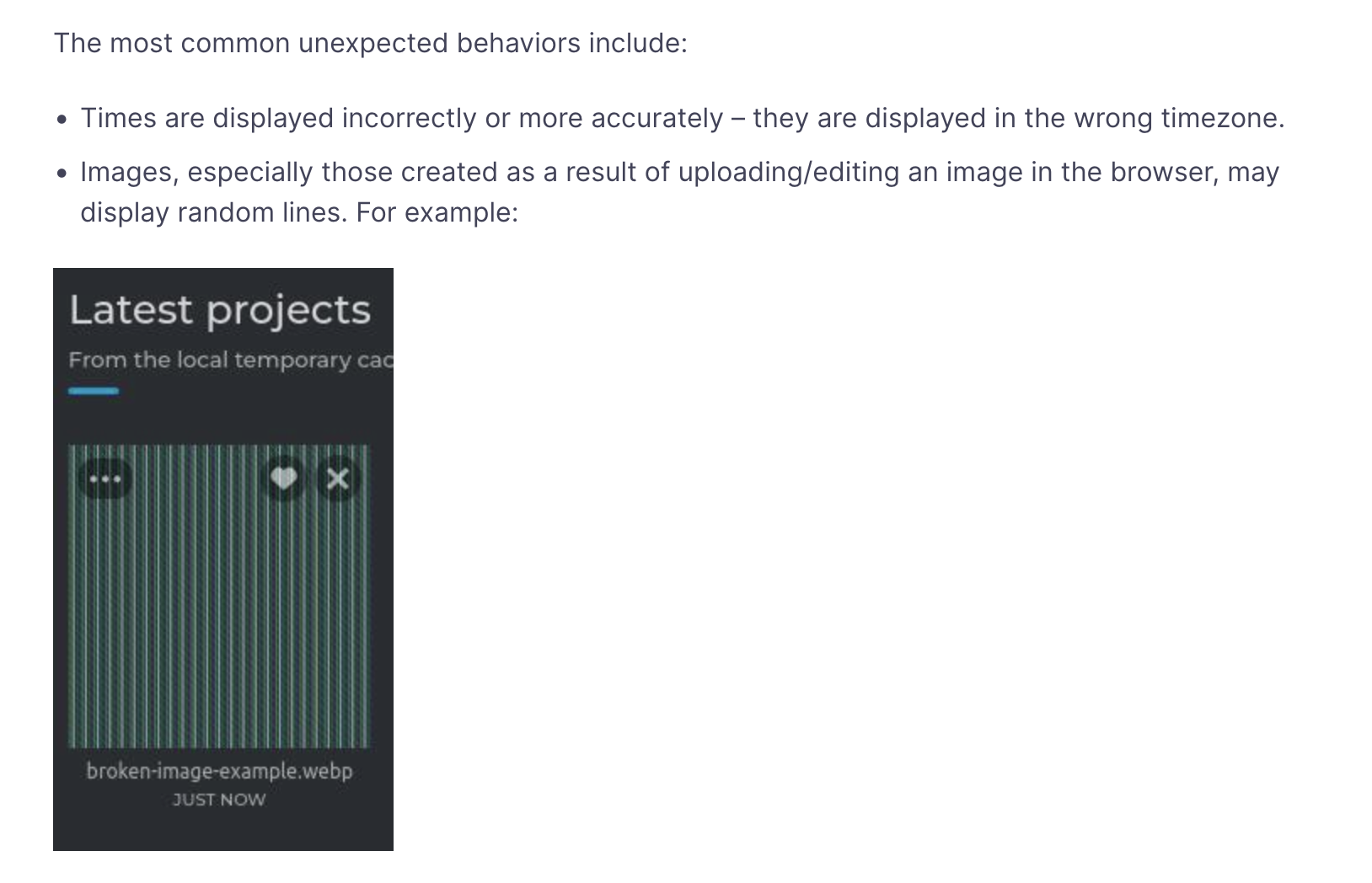This screenshot has width=1372, height=883.
Task: Click the second bullet point marker
Action: point(62,174)
